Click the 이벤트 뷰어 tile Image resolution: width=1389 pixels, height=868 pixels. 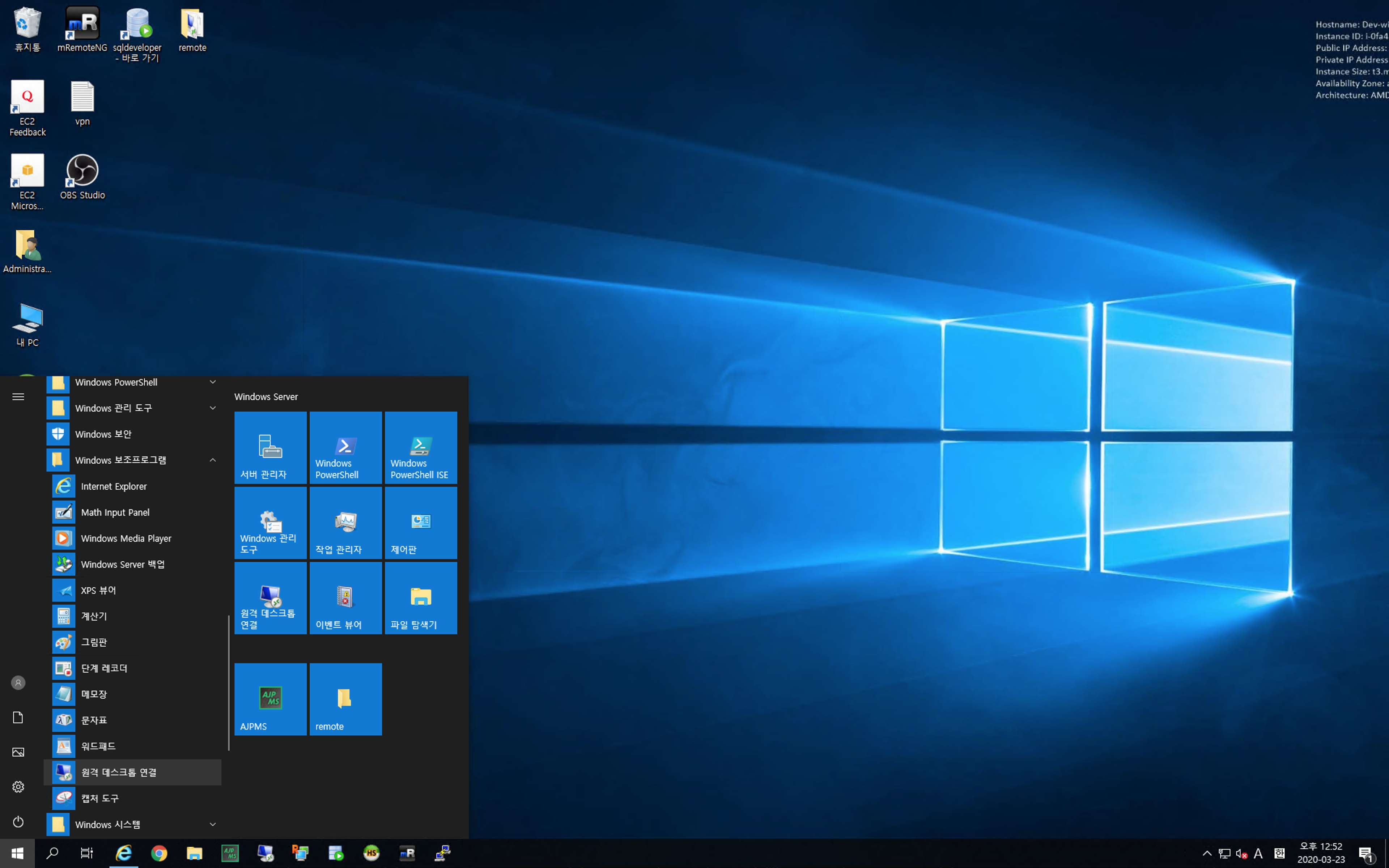pyautogui.click(x=345, y=597)
